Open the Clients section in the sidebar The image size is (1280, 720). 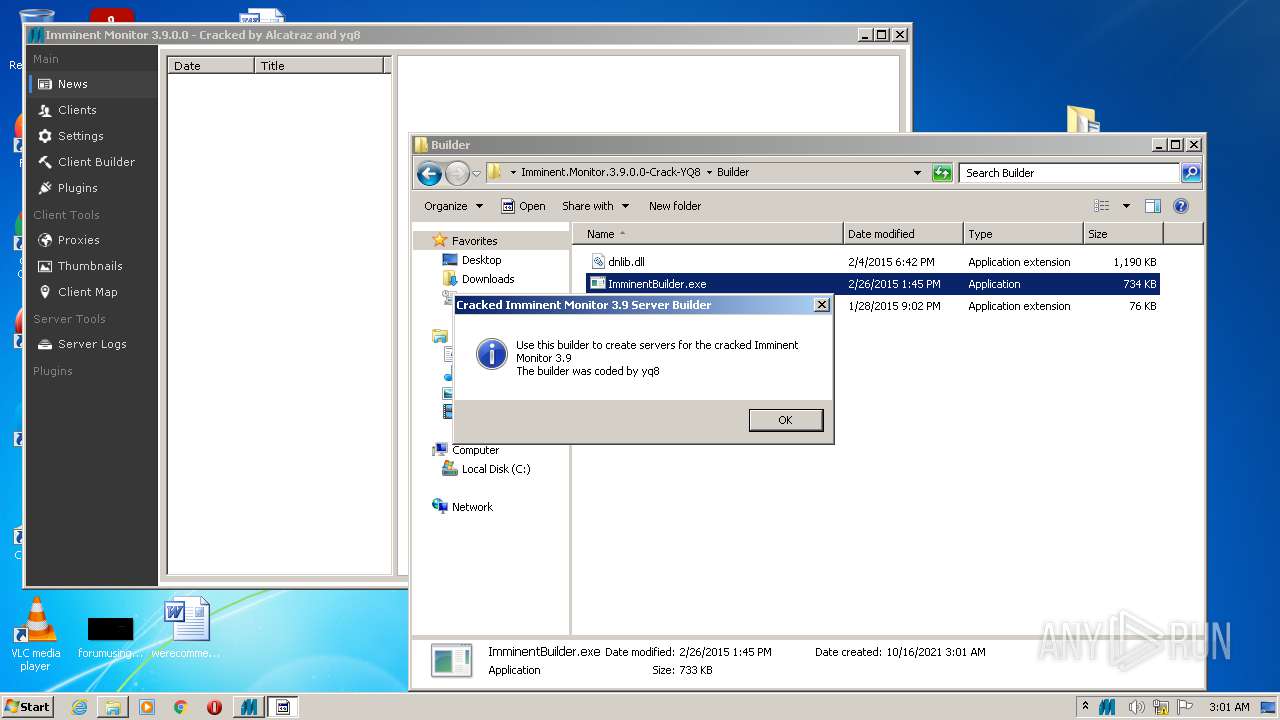tap(92, 110)
